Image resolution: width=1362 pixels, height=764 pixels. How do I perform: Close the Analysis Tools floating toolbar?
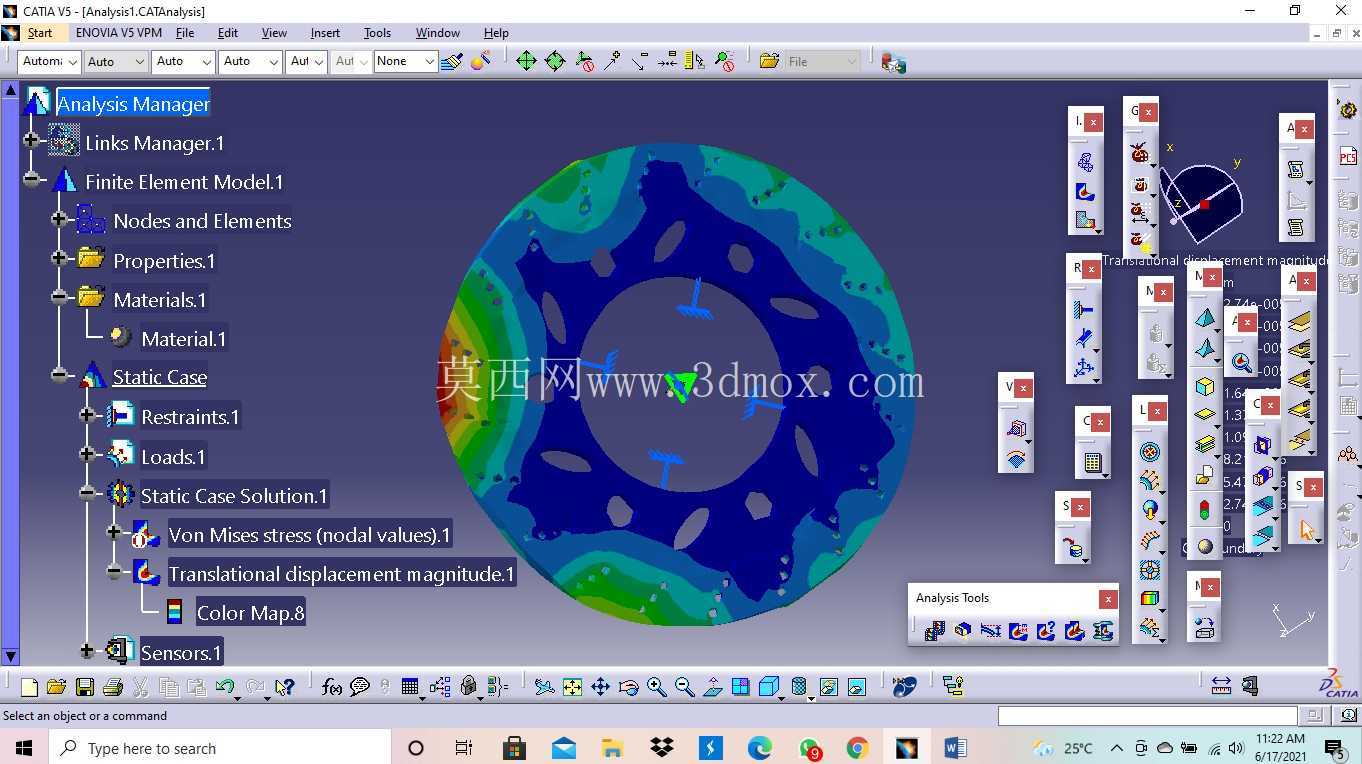(x=1107, y=599)
